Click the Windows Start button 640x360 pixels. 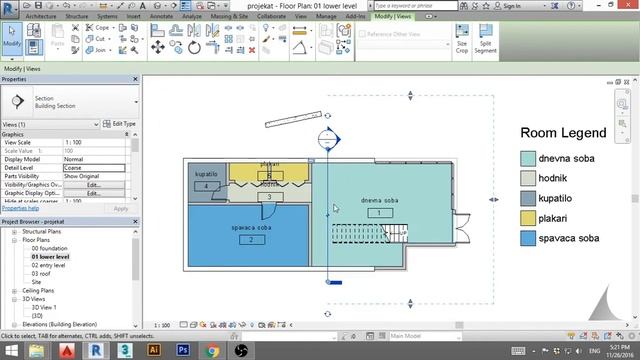click(x=11, y=351)
